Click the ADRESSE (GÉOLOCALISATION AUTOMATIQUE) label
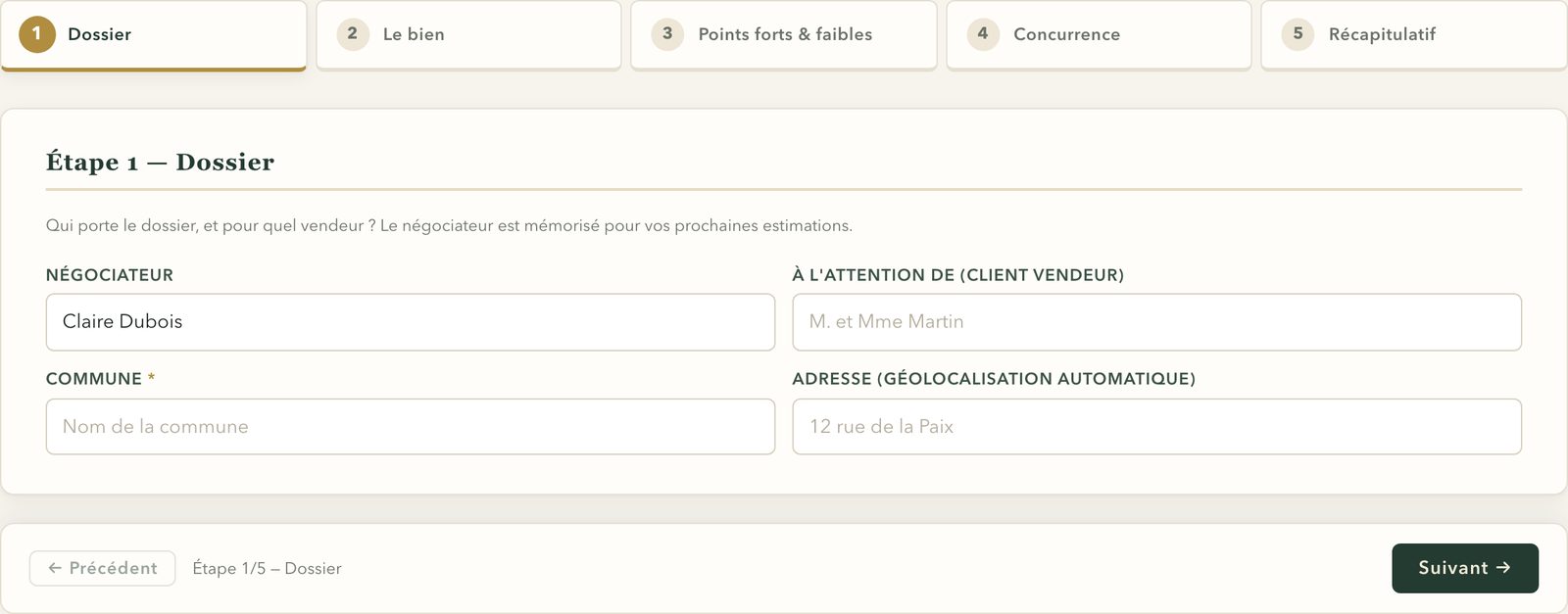1568x614 pixels. [x=994, y=379]
